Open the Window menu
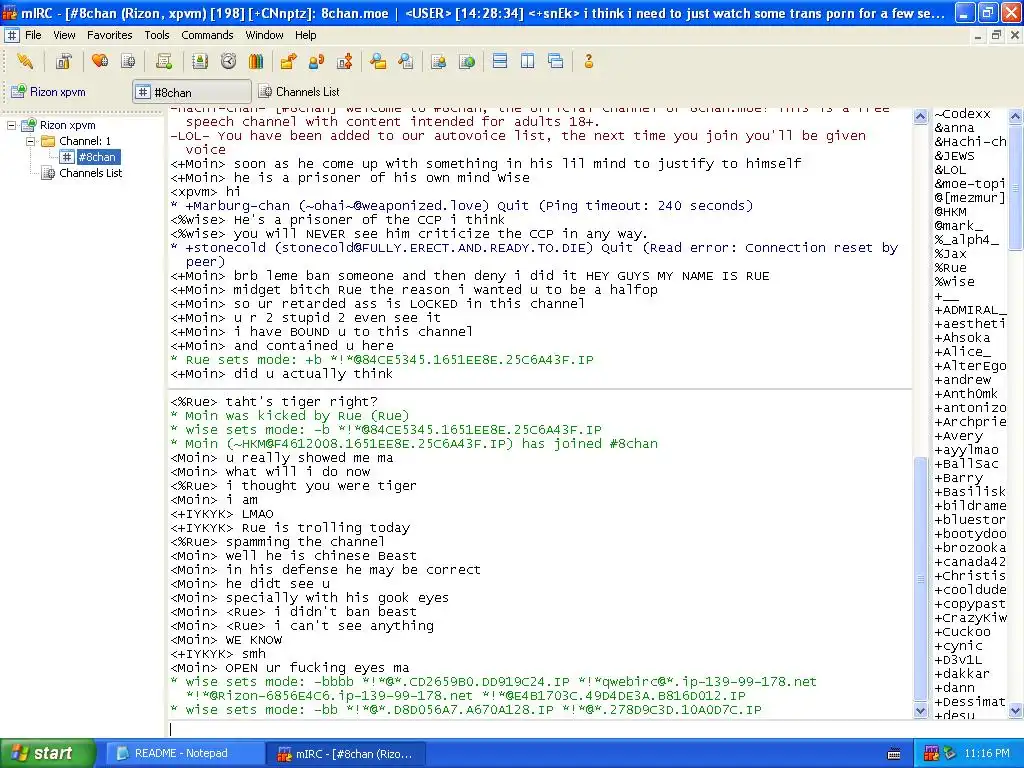Viewport: 1024px width, 768px height. (x=264, y=35)
